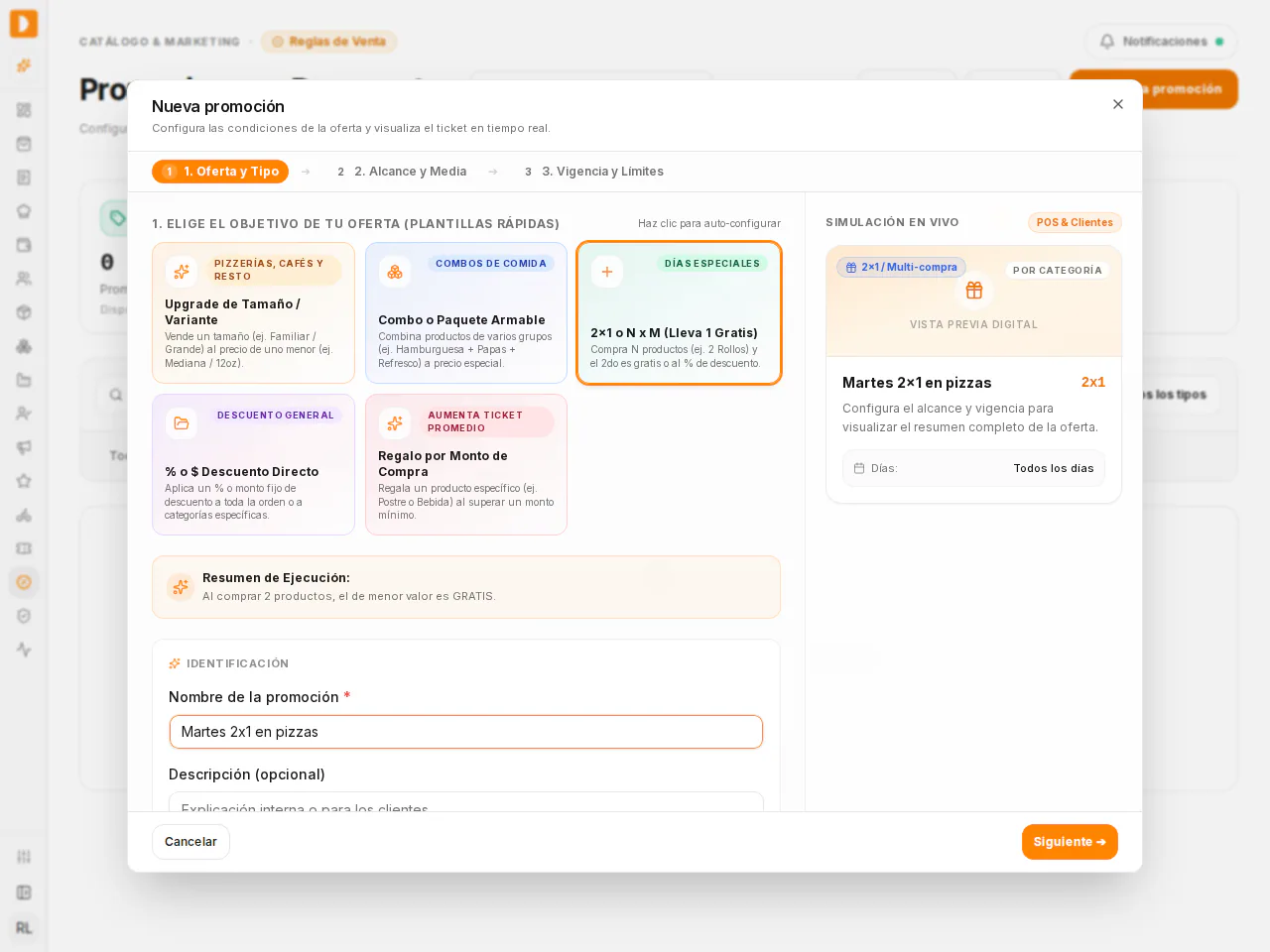
Task: Click the Siguiente button
Action: [1070, 842]
